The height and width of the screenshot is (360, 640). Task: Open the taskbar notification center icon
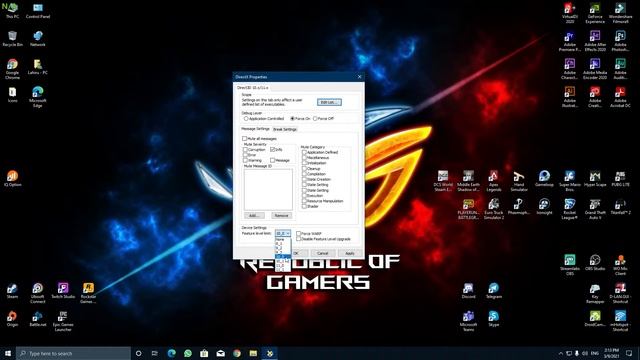629,353
